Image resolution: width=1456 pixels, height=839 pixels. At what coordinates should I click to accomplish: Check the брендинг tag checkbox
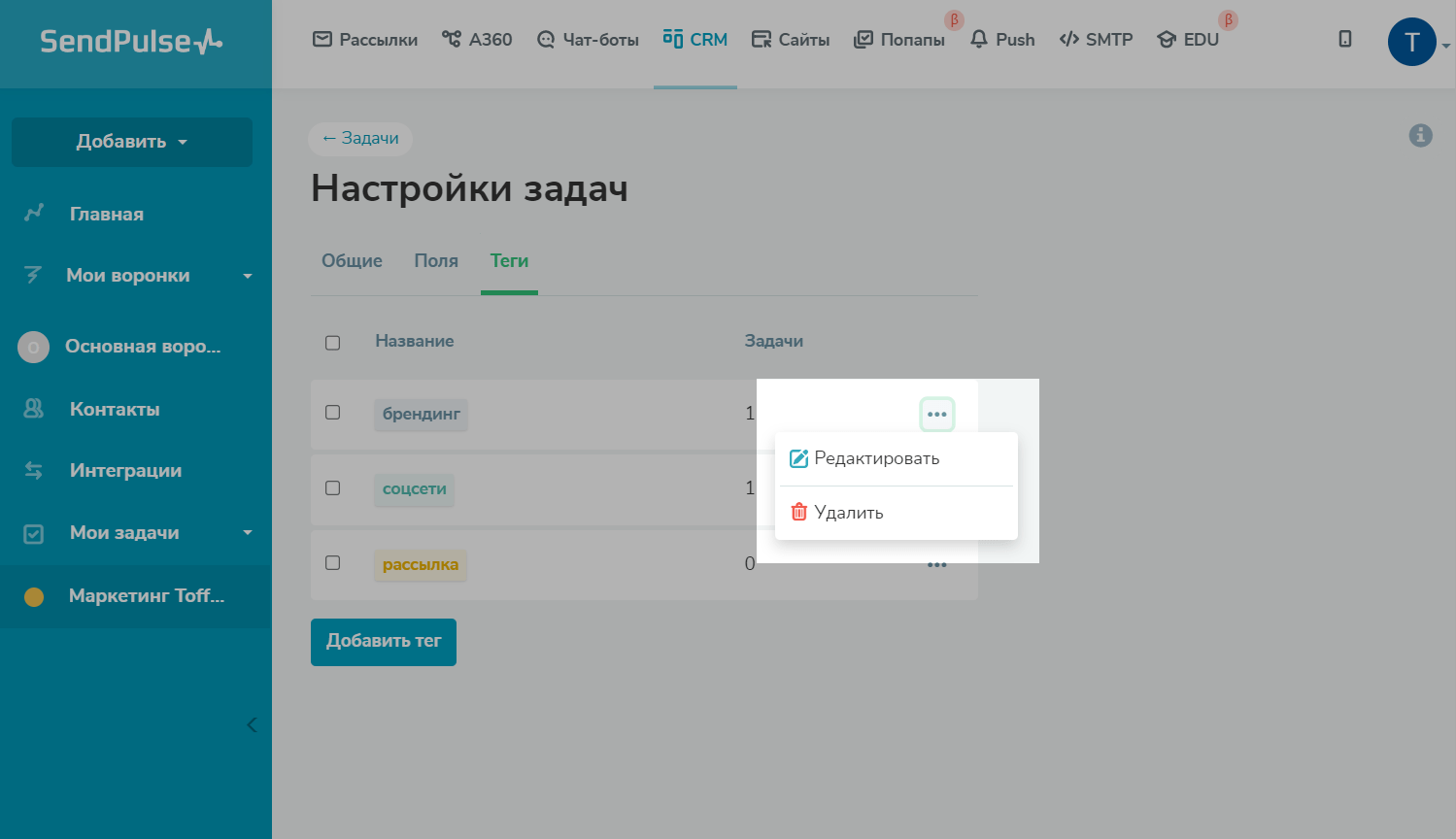click(x=332, y=413)
